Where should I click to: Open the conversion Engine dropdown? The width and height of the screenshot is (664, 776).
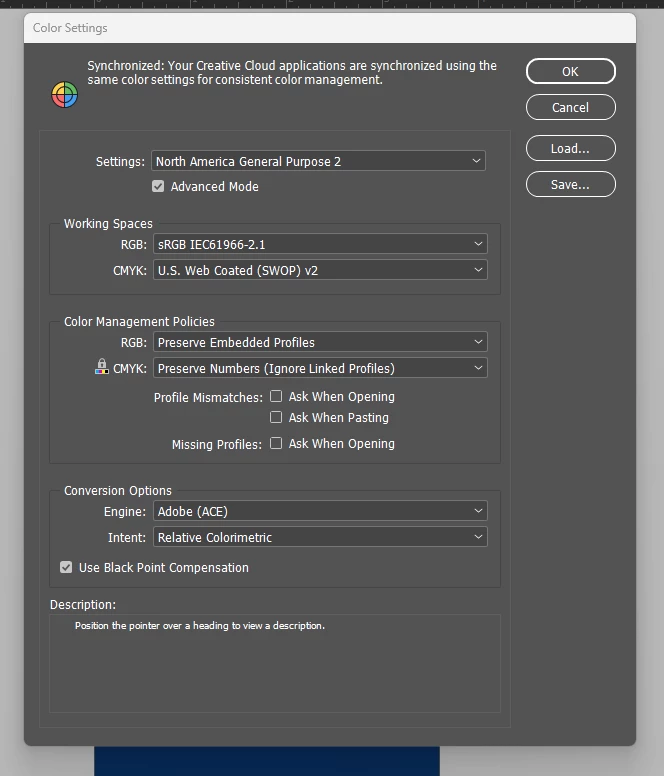320,511
